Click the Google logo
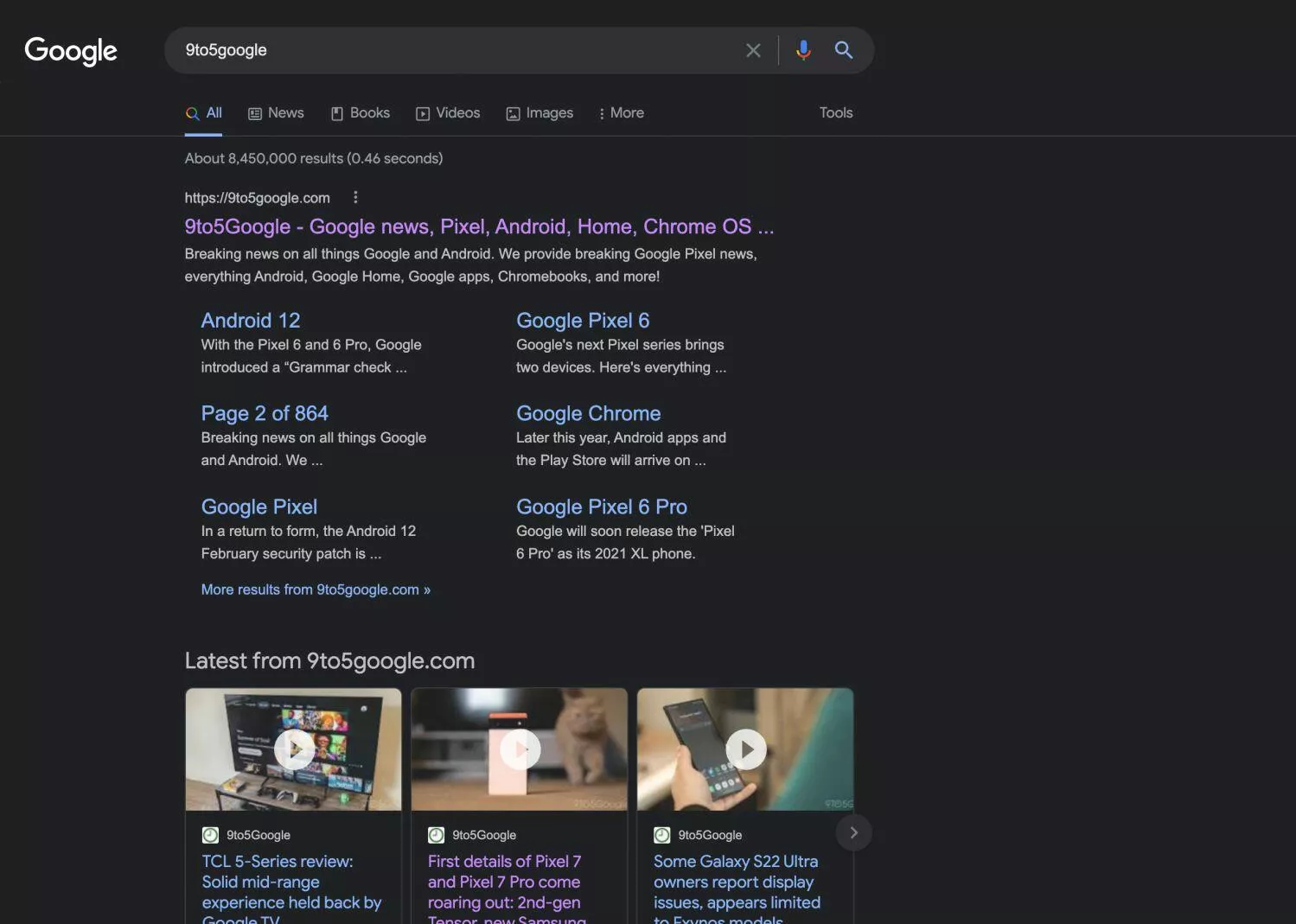Screen dimensions: 1296x924 [x=71, y=51]
